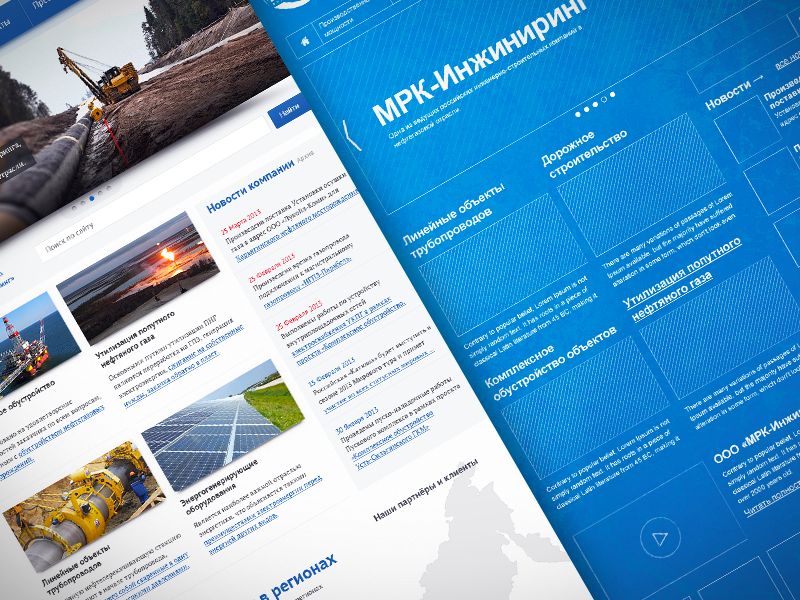The image size is (800, 600).
Task: Open the solar panels photo thumbnail
Action: pos(223,424)
